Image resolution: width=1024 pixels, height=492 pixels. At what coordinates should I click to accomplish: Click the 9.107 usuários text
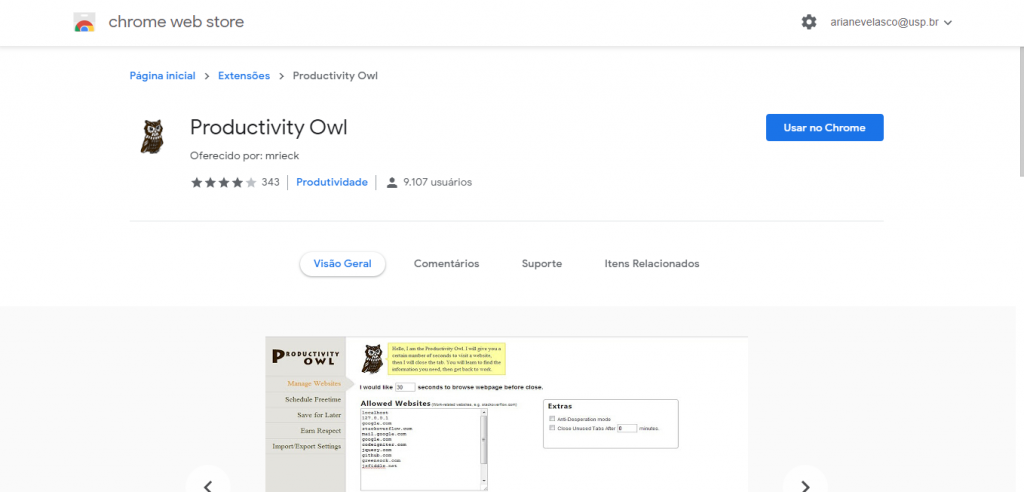pos(438,182)
